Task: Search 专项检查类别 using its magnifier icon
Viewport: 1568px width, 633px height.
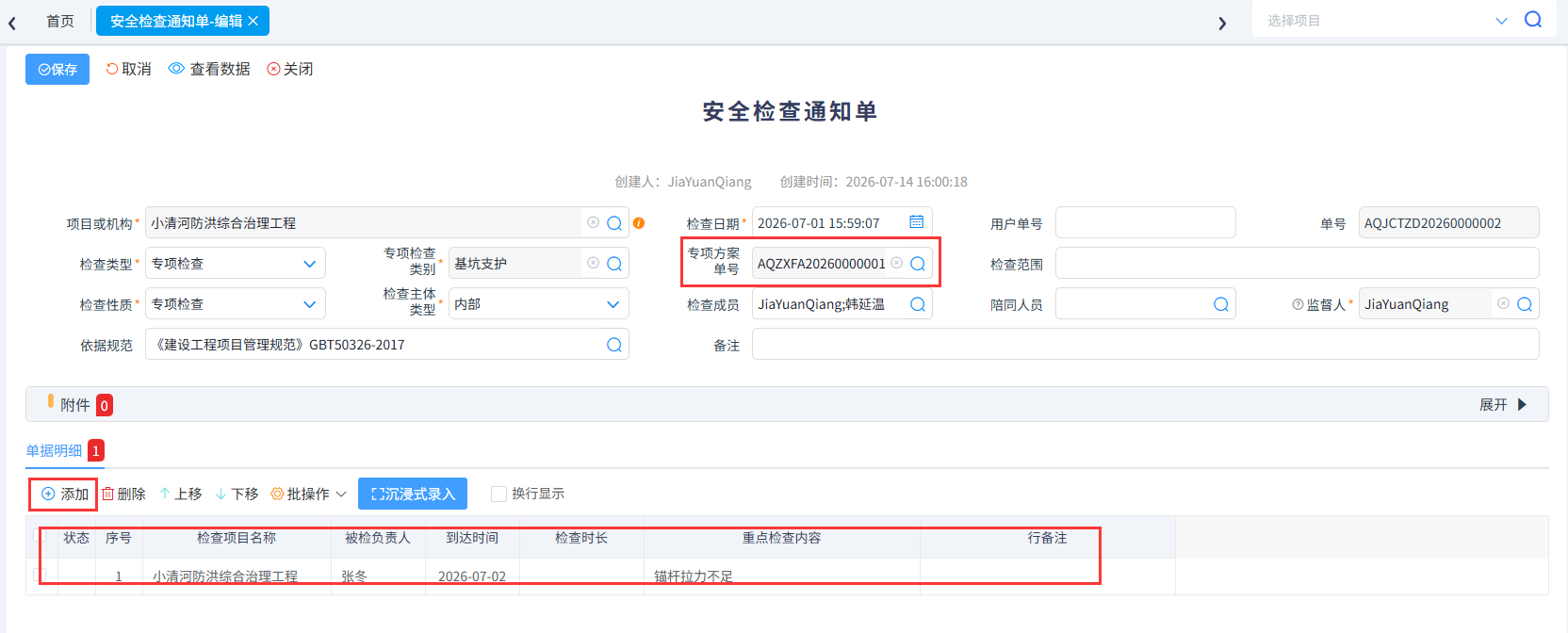Action: coord(614,264)
